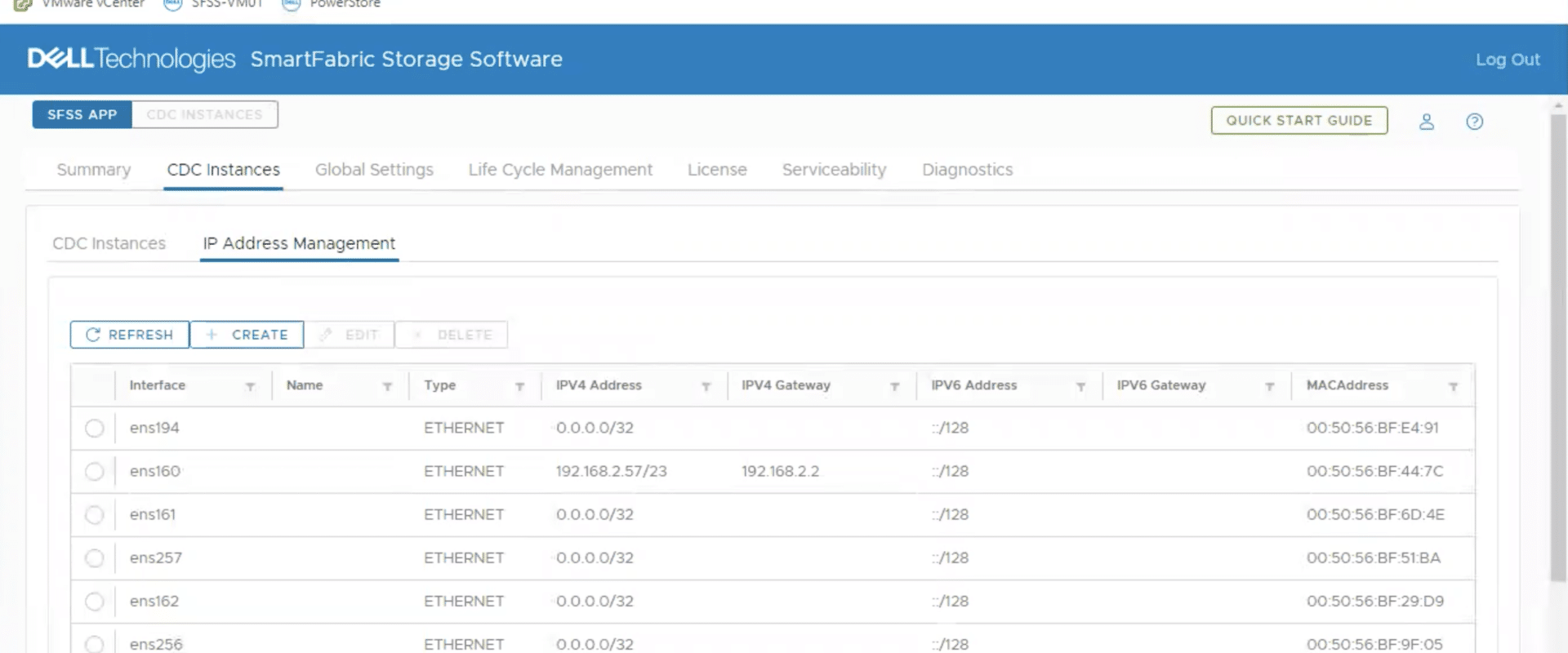Click the CREATE button
This screenshot has width=1568, height=653.
[x=247, y=335]
